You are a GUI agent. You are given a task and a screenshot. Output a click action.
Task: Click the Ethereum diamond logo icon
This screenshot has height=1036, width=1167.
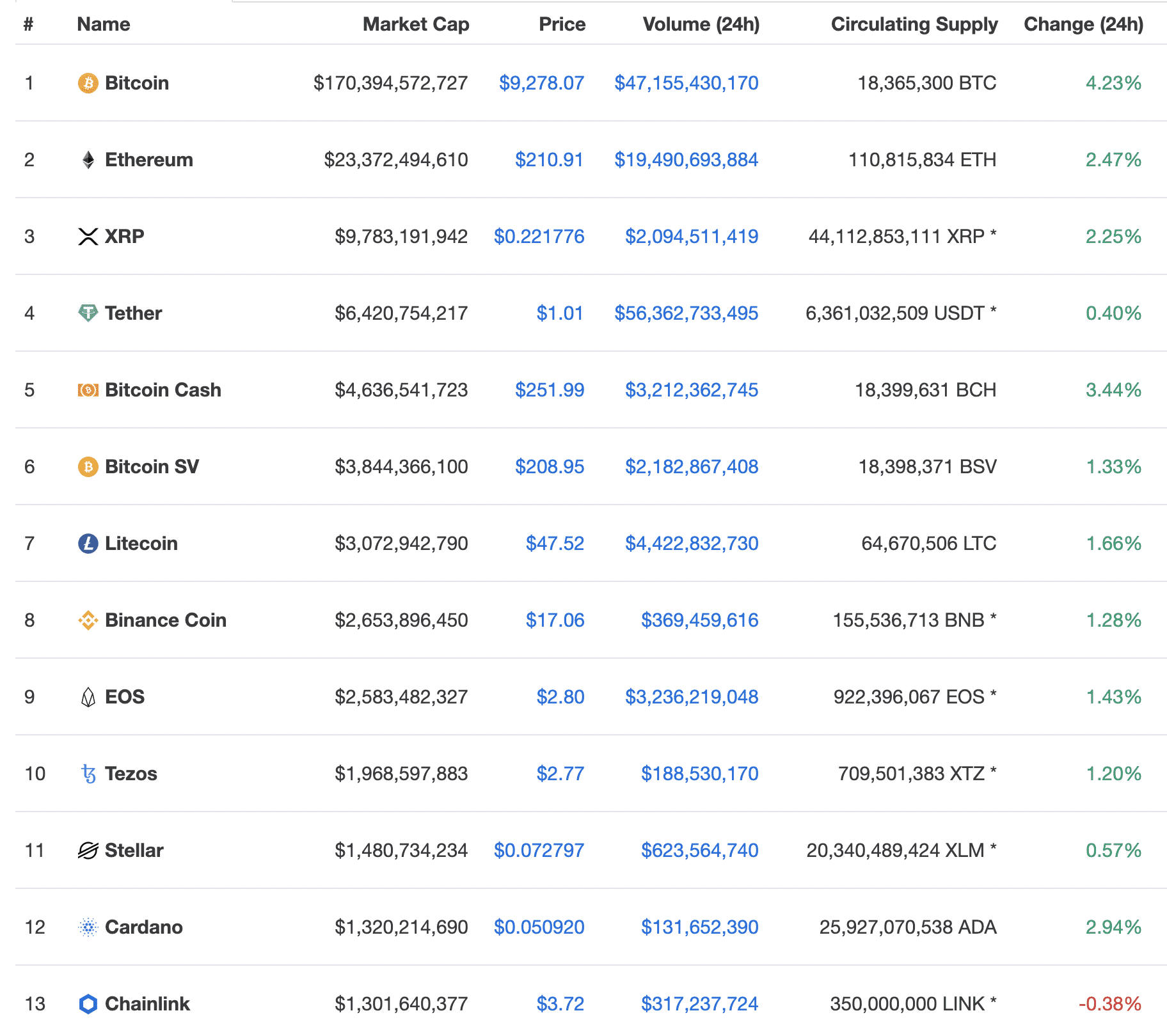pos(88,160)
